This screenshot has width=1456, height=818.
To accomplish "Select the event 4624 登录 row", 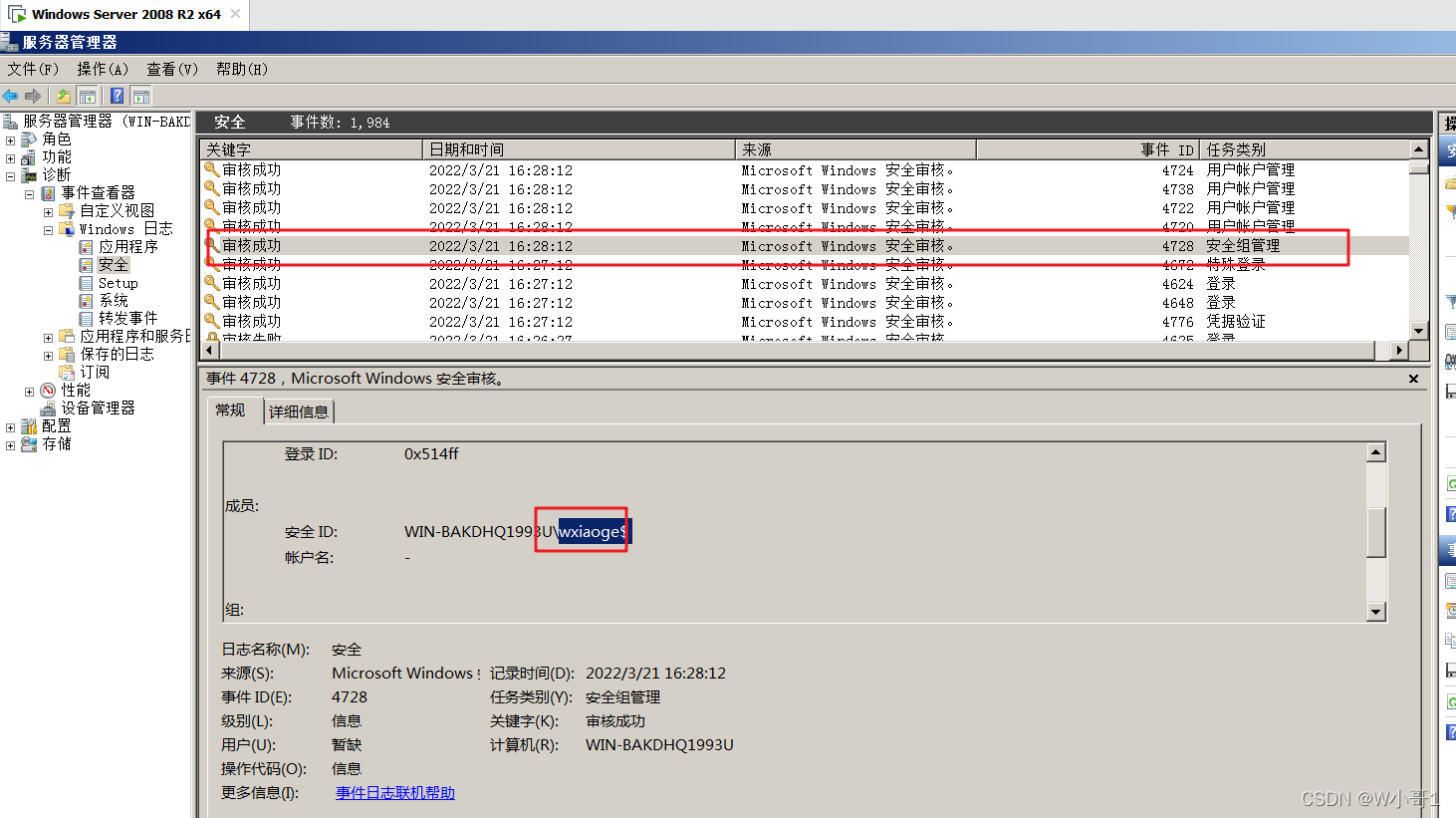I will pos(805,284).
